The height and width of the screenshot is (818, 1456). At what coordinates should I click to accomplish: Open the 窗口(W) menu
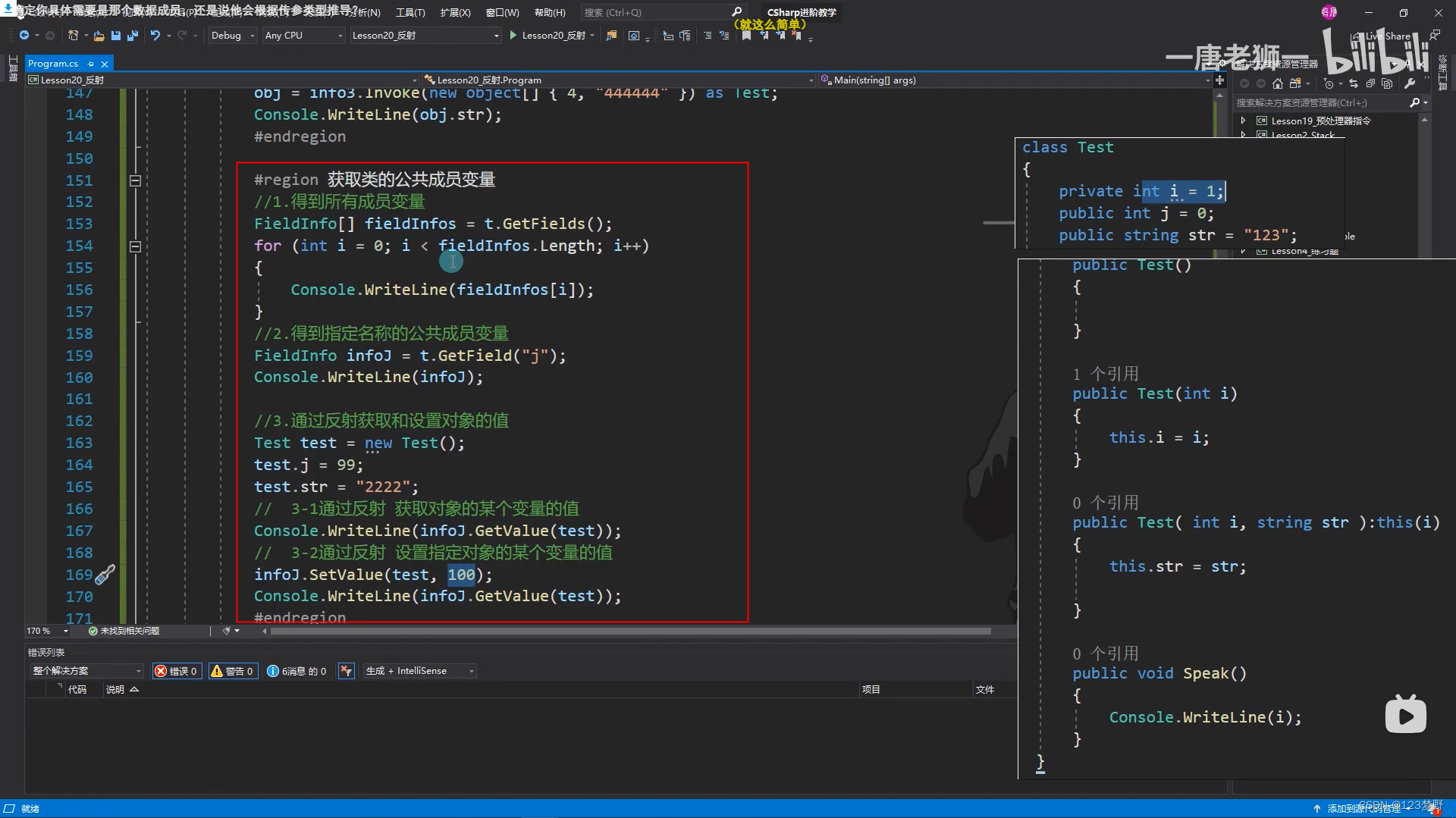(x=502, y=13)
